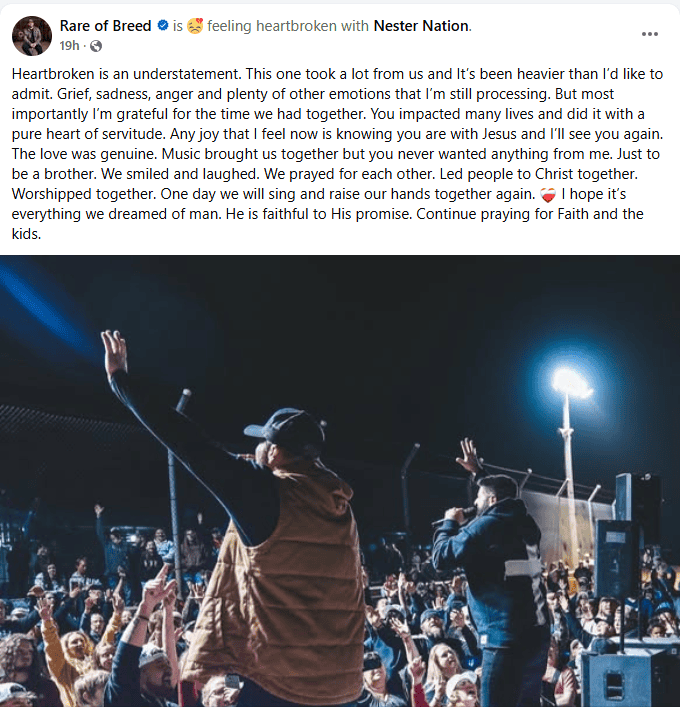Open the Rare of Breed profile picture
Screen dimensions: 680x708
[x=32, y=36]
